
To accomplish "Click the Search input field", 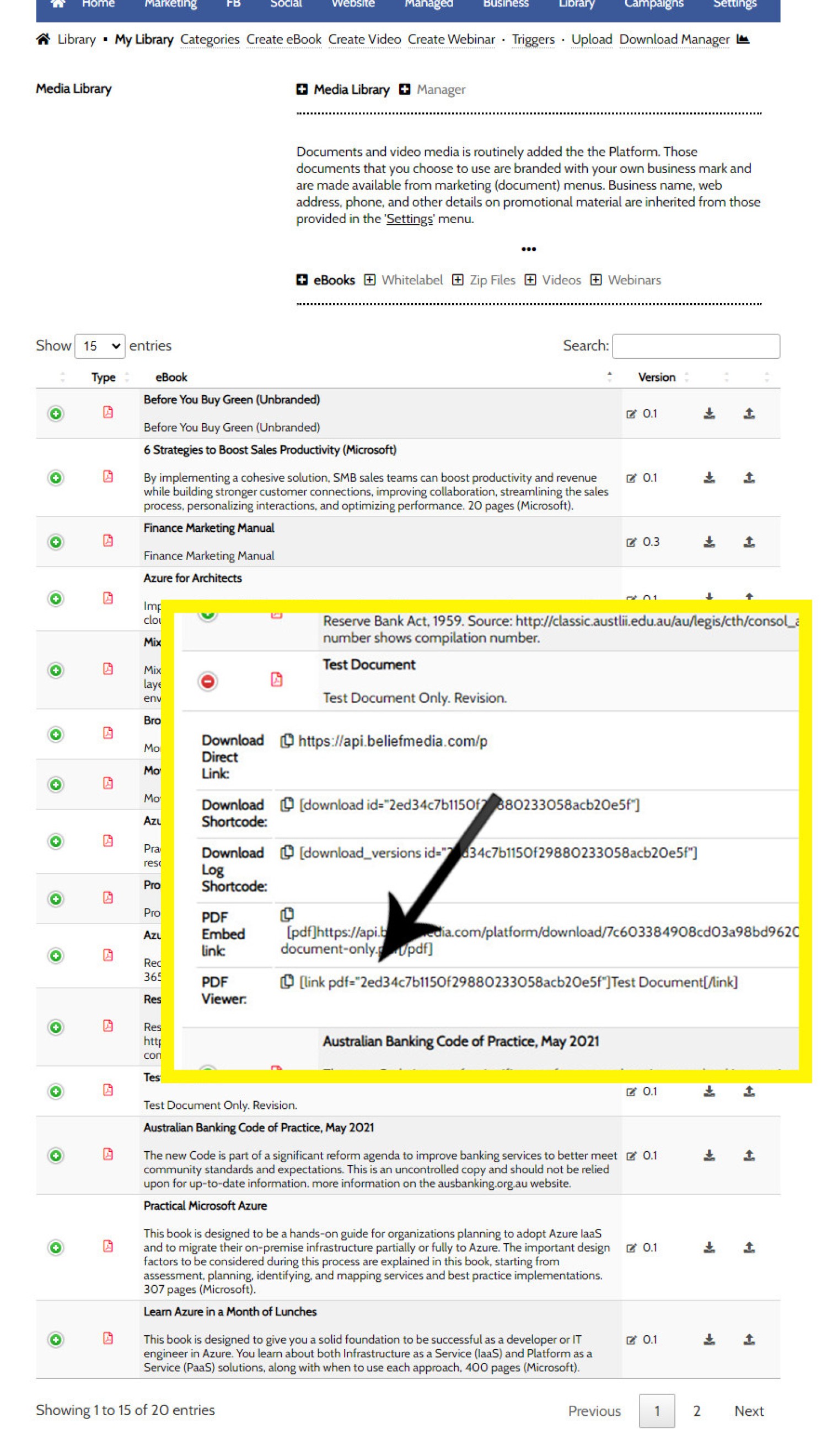I will point(695,346).
